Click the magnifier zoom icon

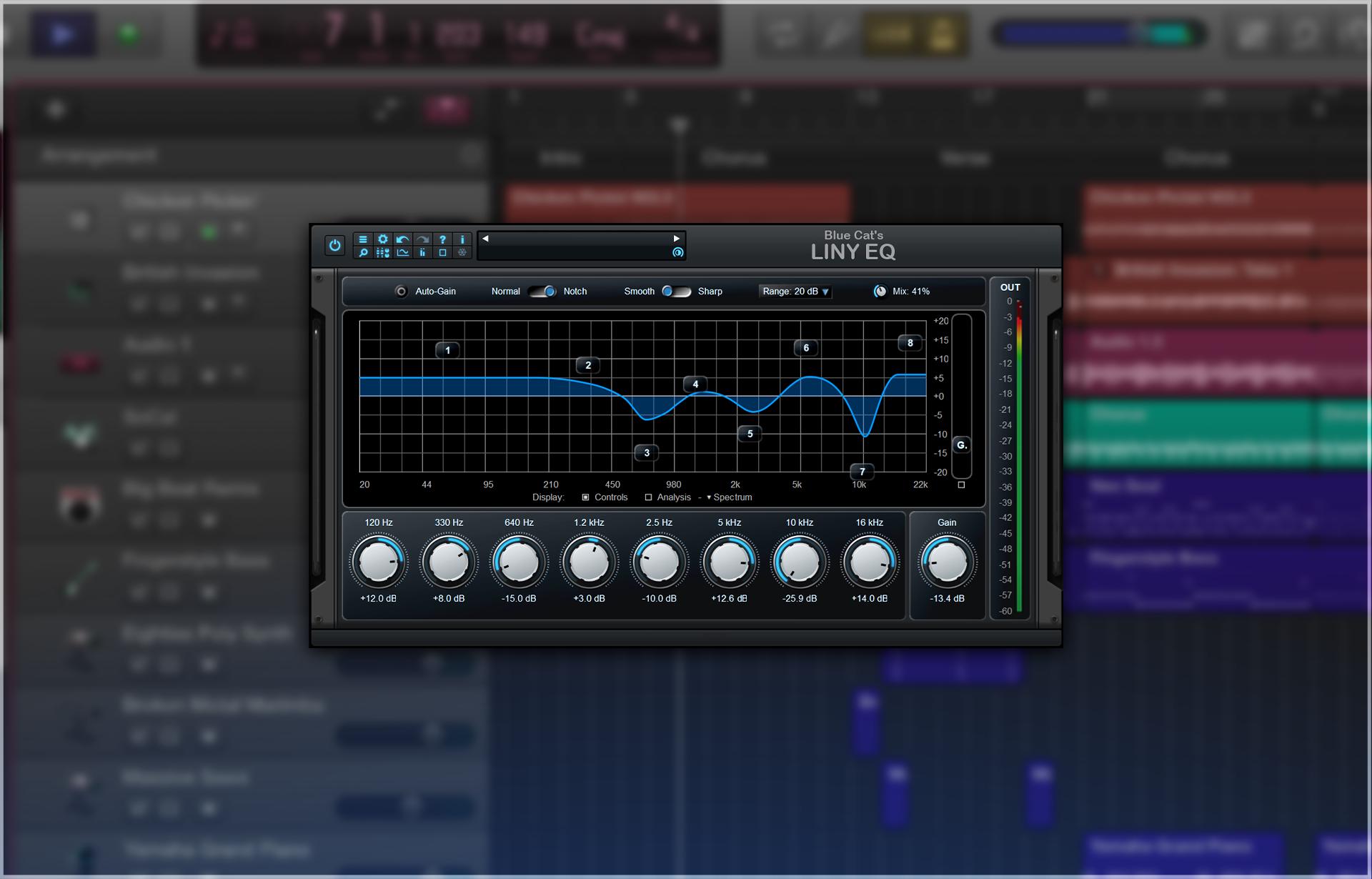click(363, 252)
